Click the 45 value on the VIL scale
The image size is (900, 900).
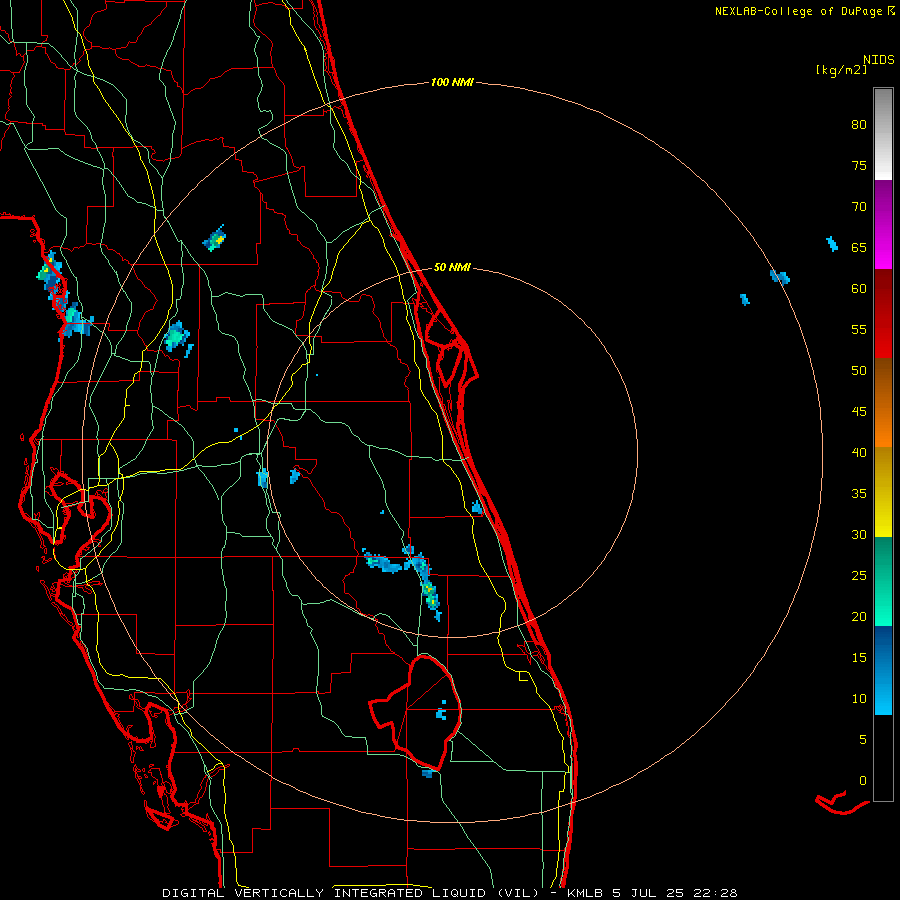tap(859, 412)
